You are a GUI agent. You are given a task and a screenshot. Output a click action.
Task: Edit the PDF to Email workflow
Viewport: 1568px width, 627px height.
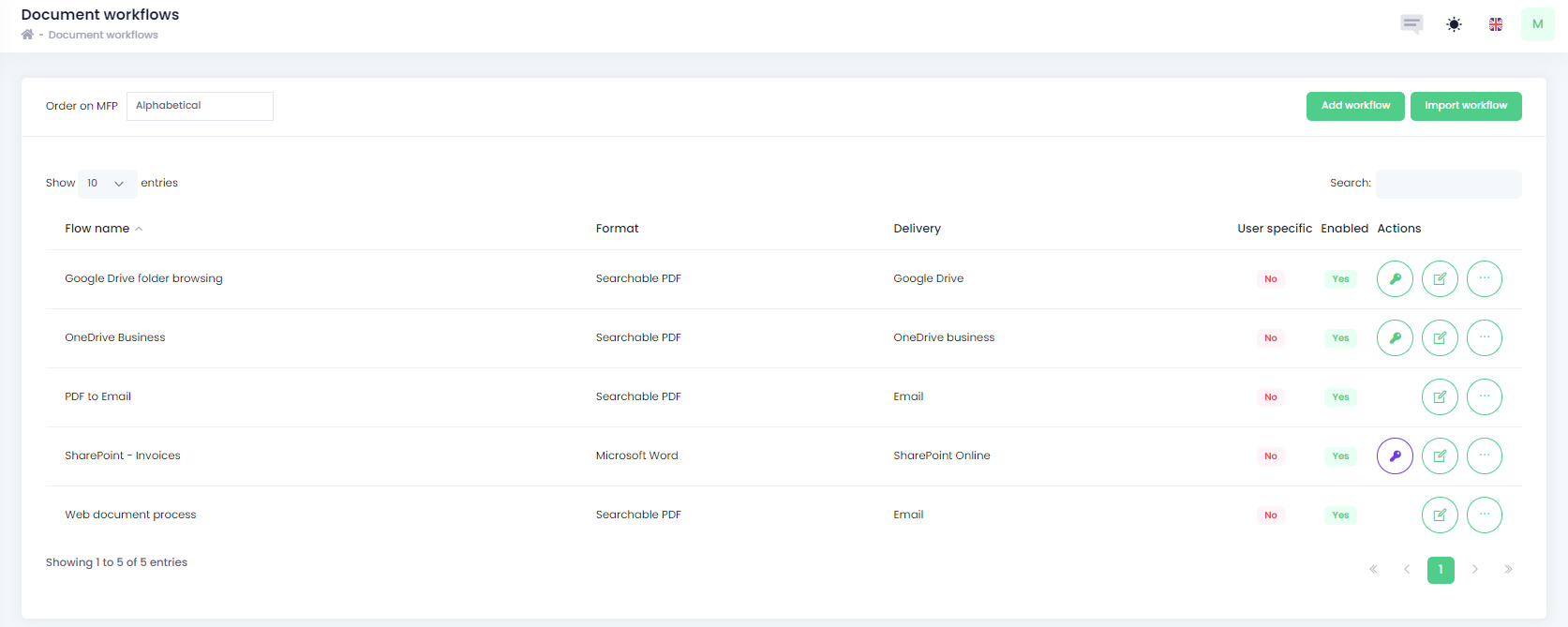pyautogui.click(x=1440, y=396)
